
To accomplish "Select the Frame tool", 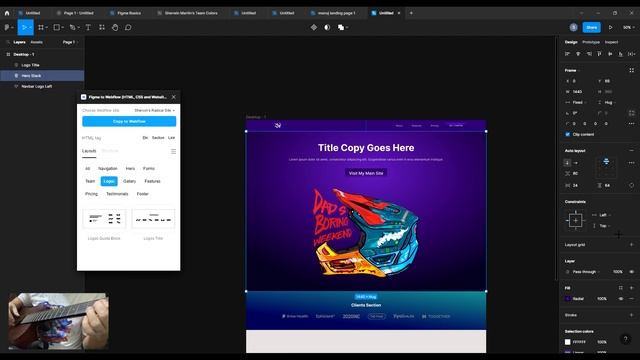I will click(x=41, y=27).
